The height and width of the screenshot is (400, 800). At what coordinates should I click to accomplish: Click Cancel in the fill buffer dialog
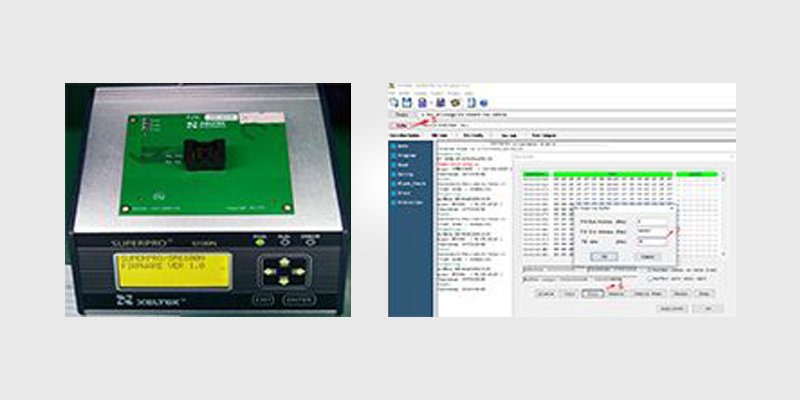coord(647,257)
